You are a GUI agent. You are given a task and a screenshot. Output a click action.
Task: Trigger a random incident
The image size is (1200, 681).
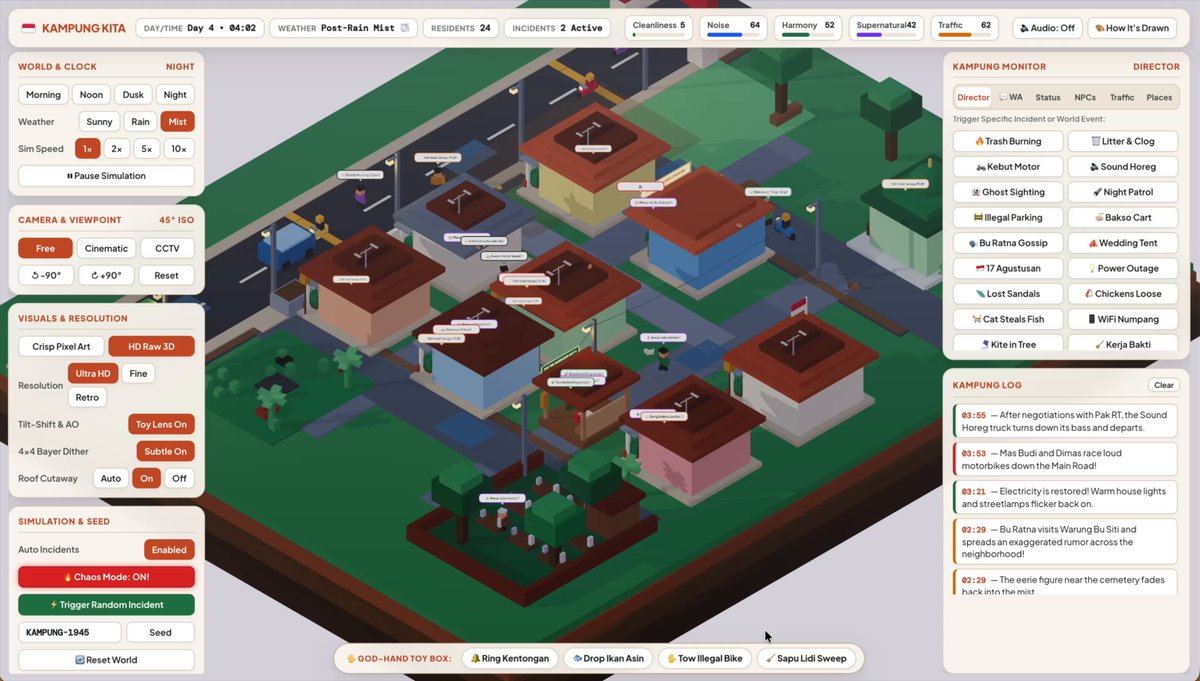coord(106,605)
